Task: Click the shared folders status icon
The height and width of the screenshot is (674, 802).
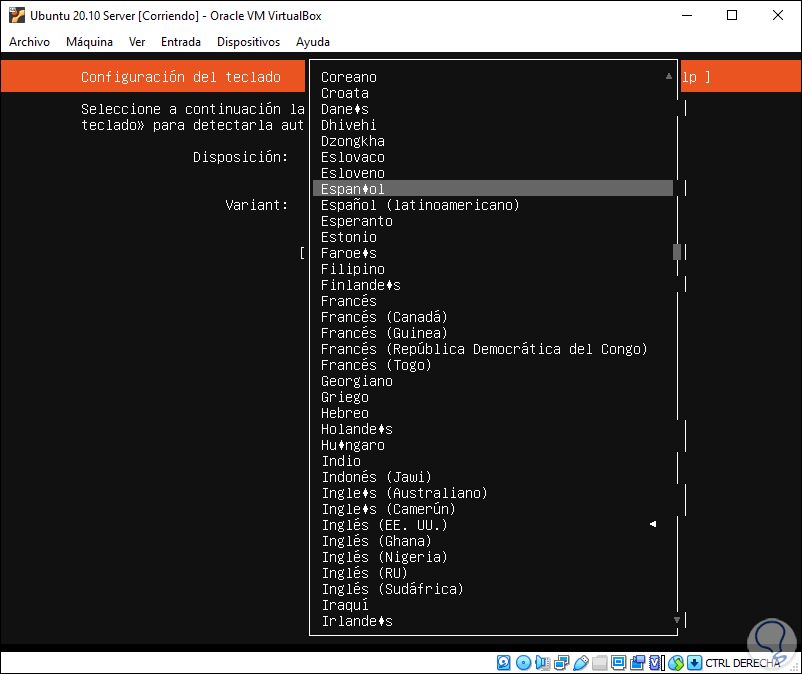Action: click(599, 663)
